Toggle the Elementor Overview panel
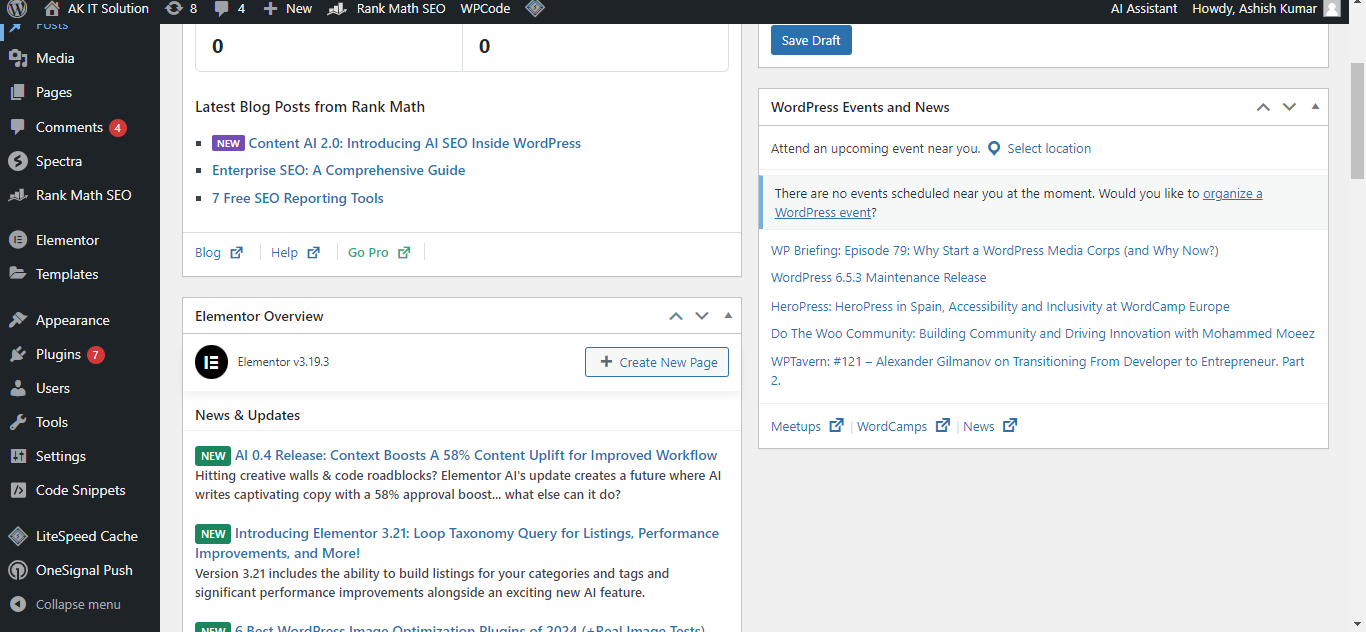Viewport: 1366px width, 632px height. [x=728, y=316]
